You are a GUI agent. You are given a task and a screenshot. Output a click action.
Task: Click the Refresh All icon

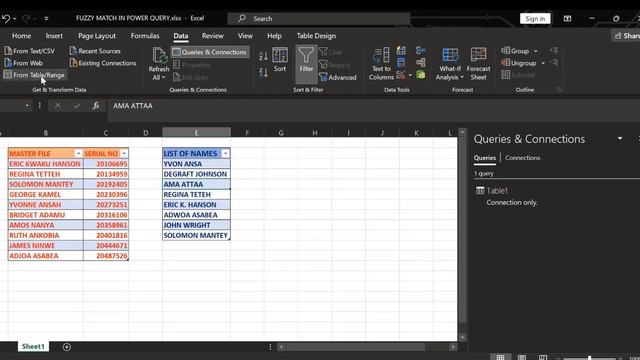159,56
